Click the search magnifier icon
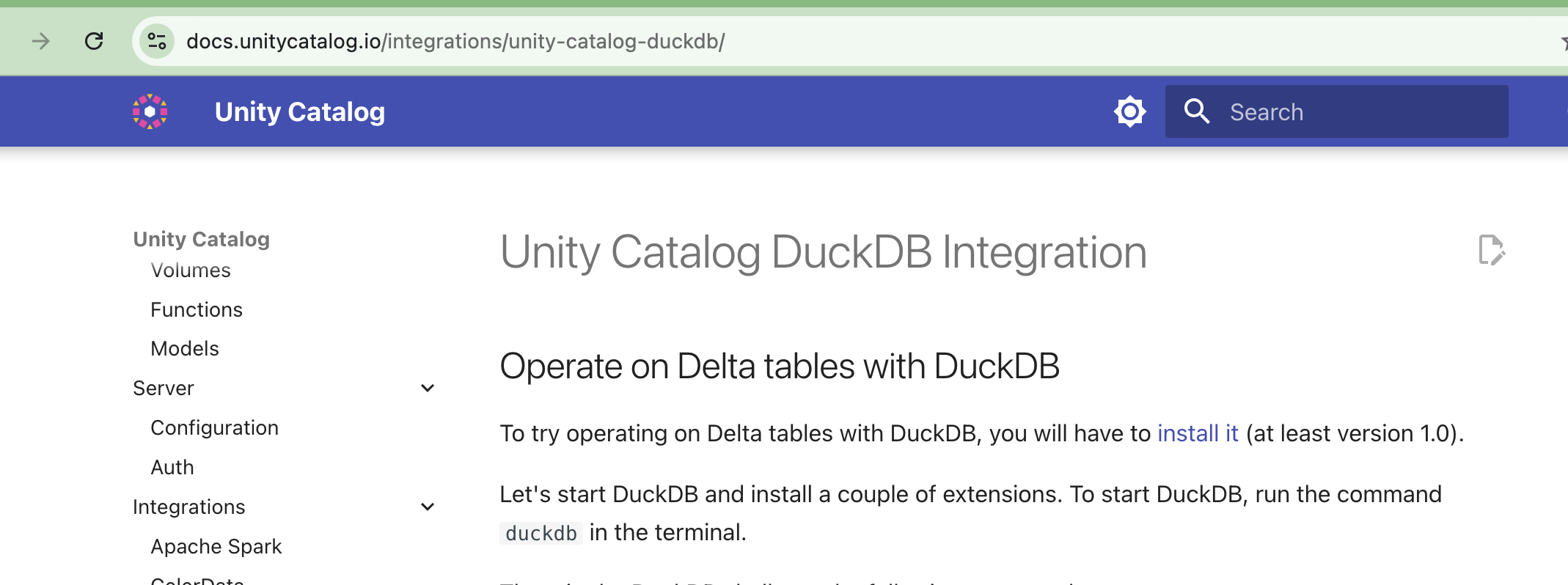Image resolution: width=1568 pixels, height=585 pixels. 1196,111
